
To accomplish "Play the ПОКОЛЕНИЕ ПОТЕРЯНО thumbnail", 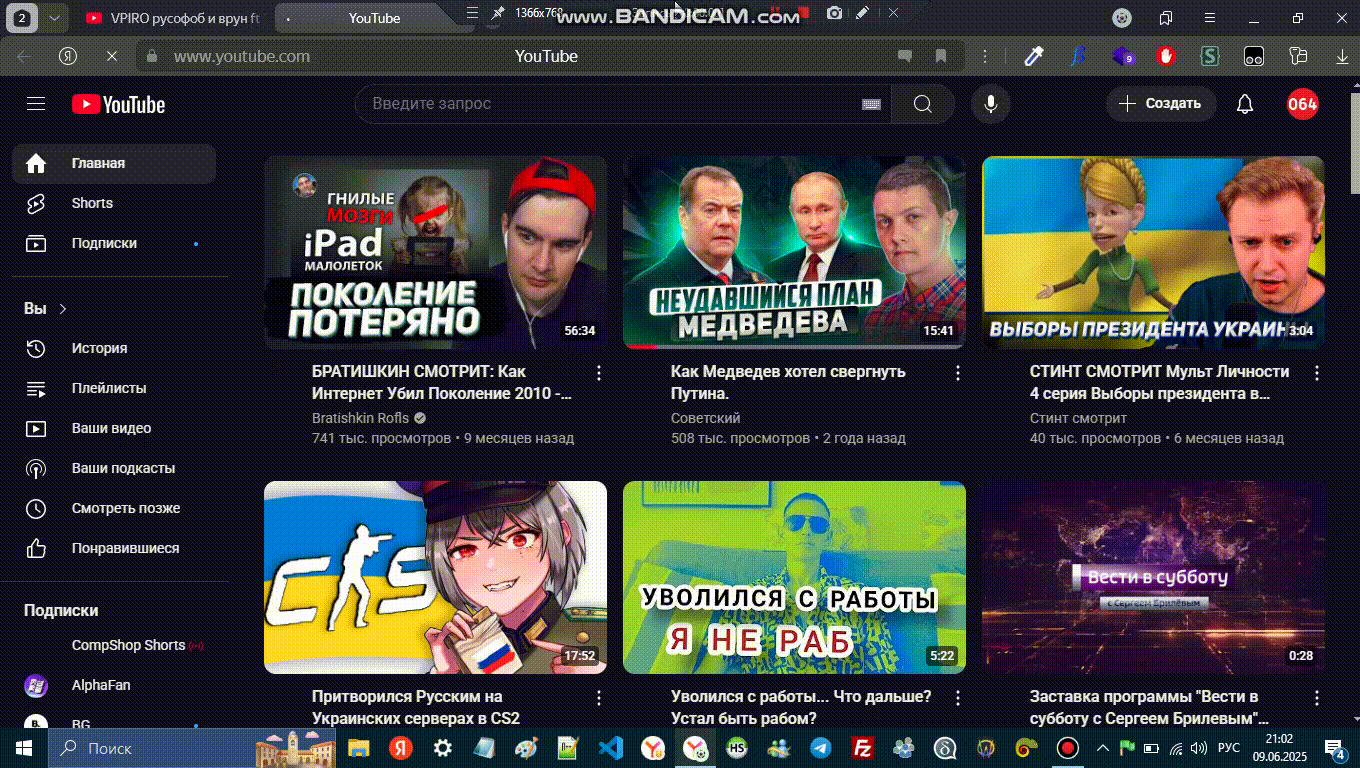I will [x=435, y=252].
